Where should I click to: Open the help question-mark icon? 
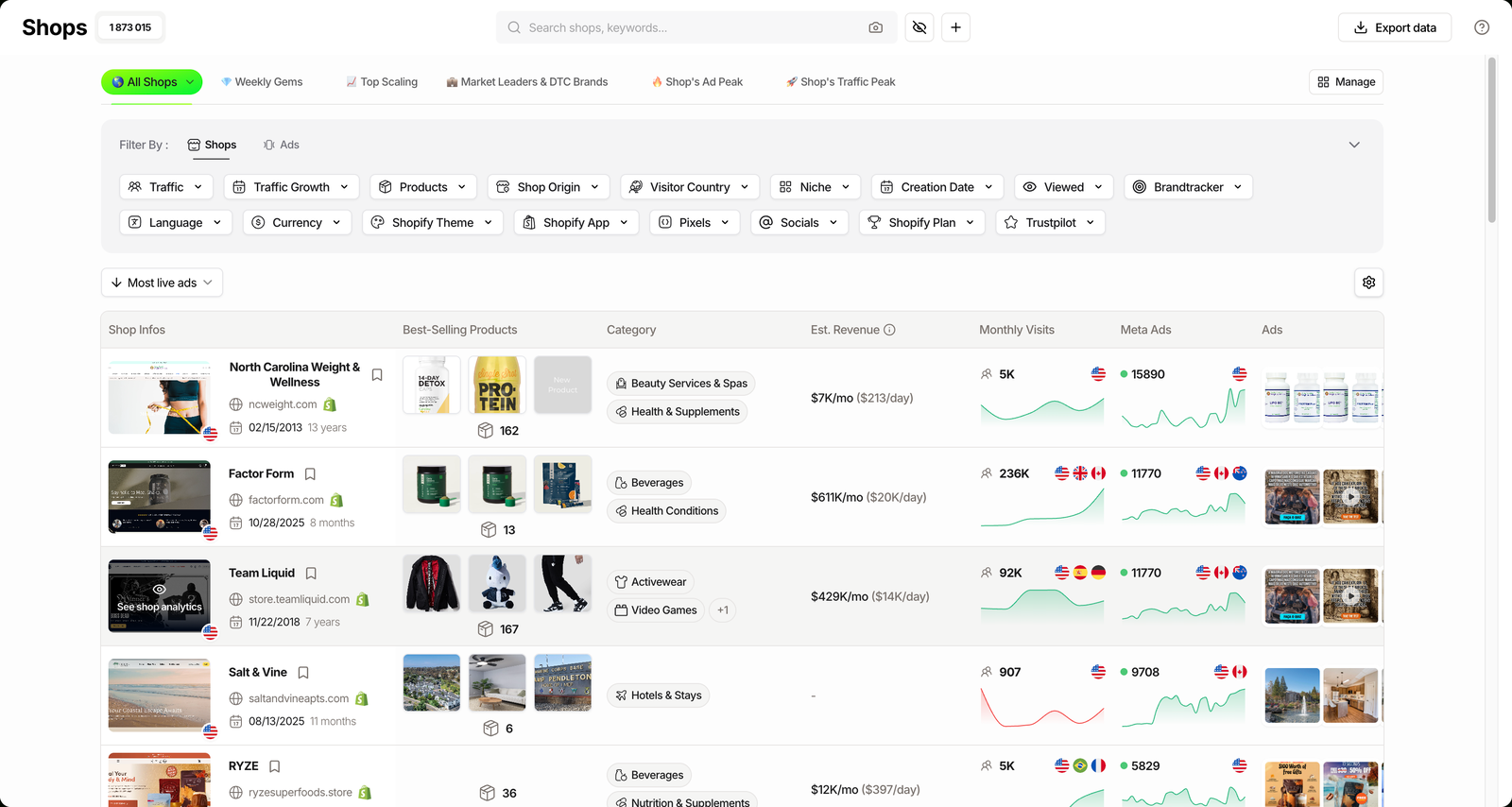pos(1482,27)
